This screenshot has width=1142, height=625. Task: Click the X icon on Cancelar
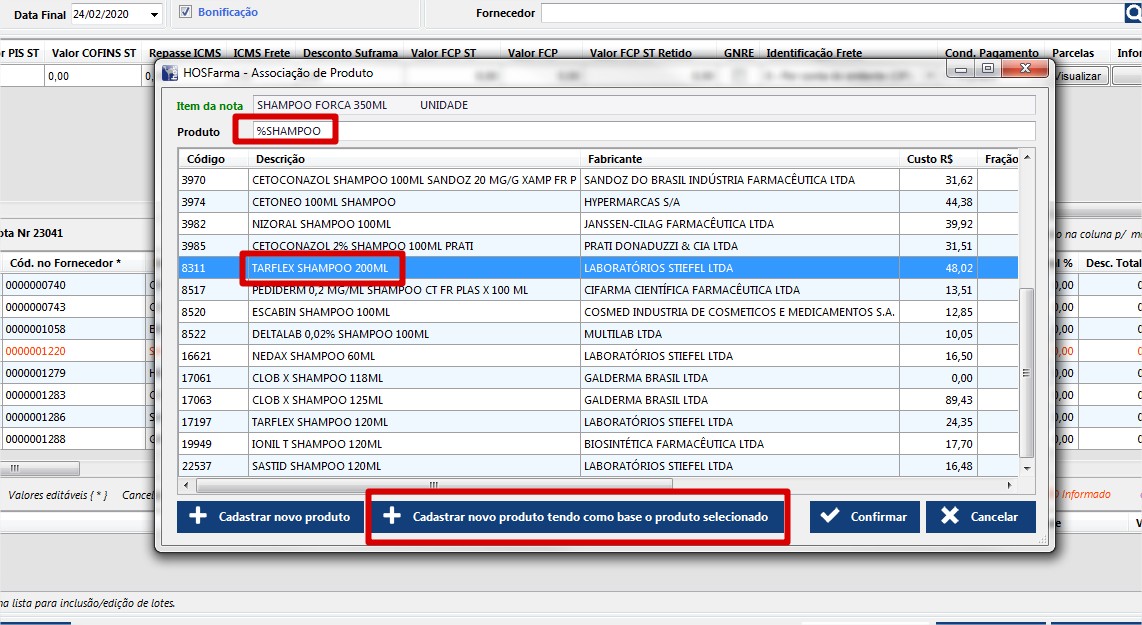click(x=950, y=517)
